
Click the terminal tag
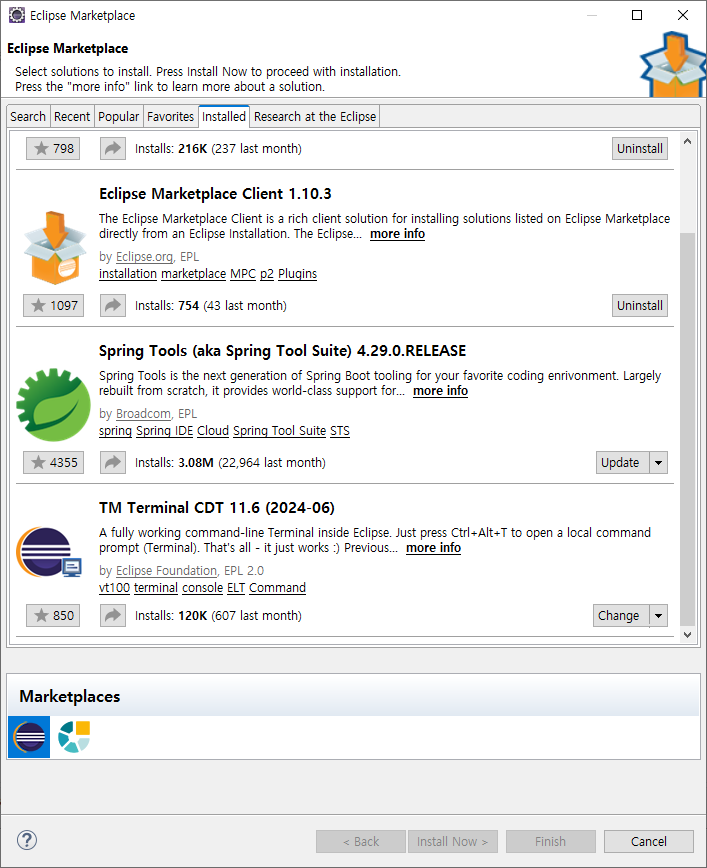[156, 588]
